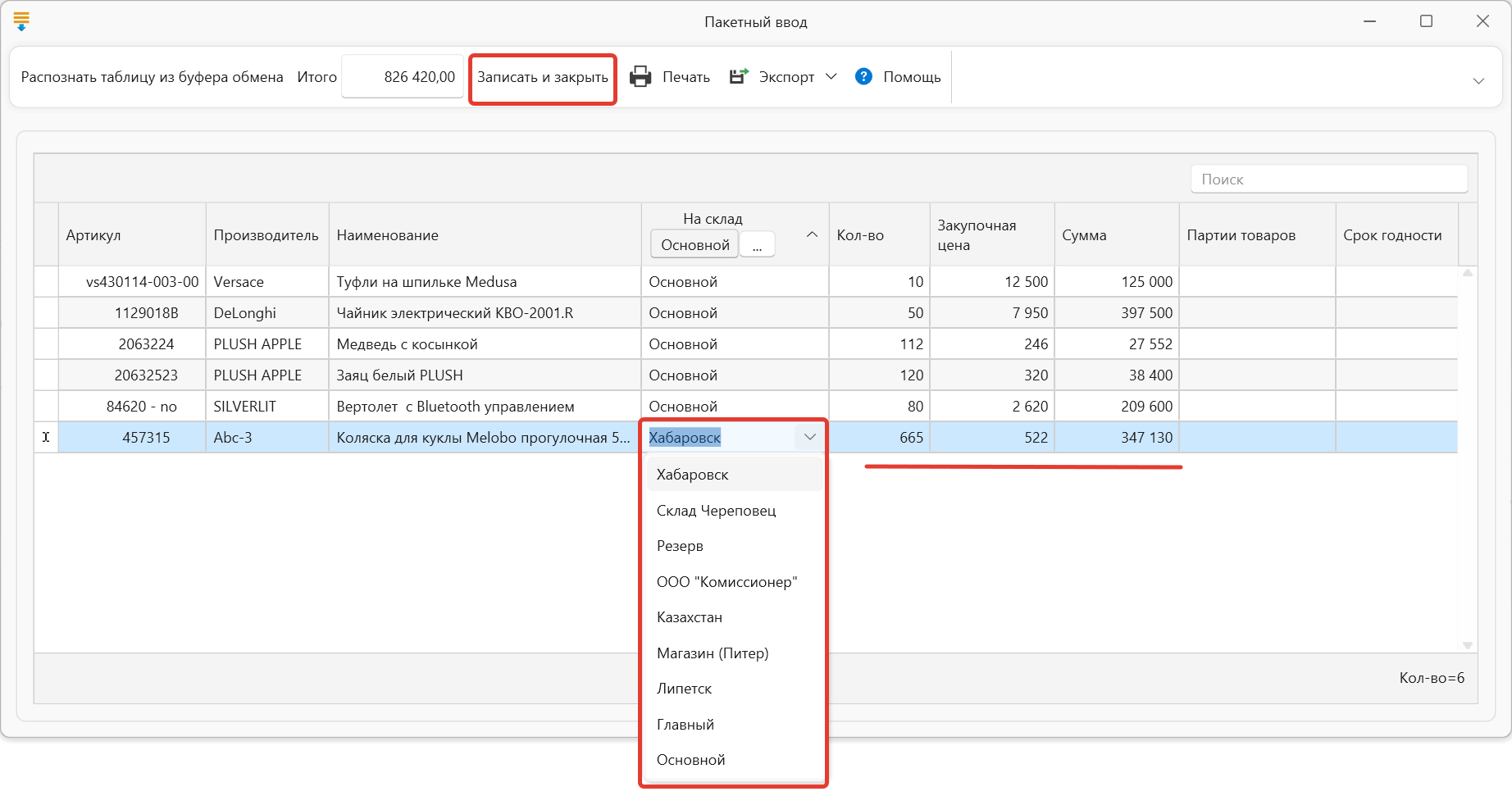This screenshot has height=796, width=1512.
Task: Click article cell 84620 - no
Action: pos(132,406)
